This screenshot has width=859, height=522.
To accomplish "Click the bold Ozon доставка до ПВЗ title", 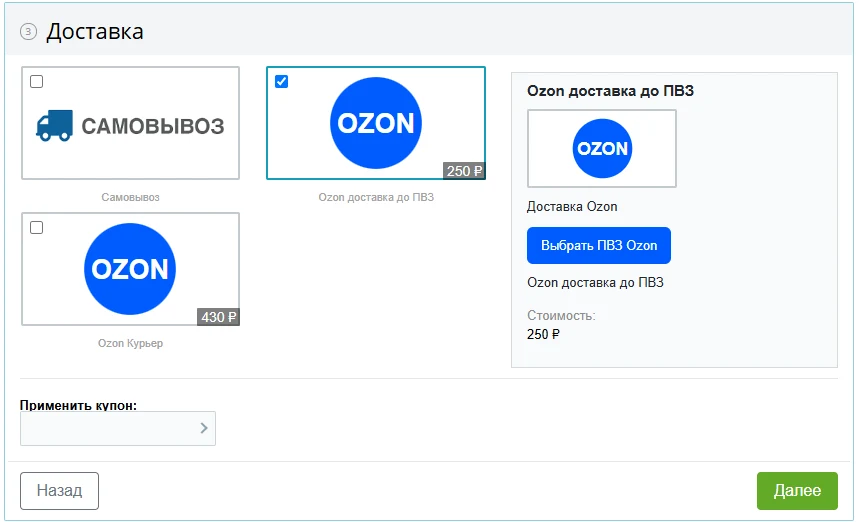I will point(610,91).
